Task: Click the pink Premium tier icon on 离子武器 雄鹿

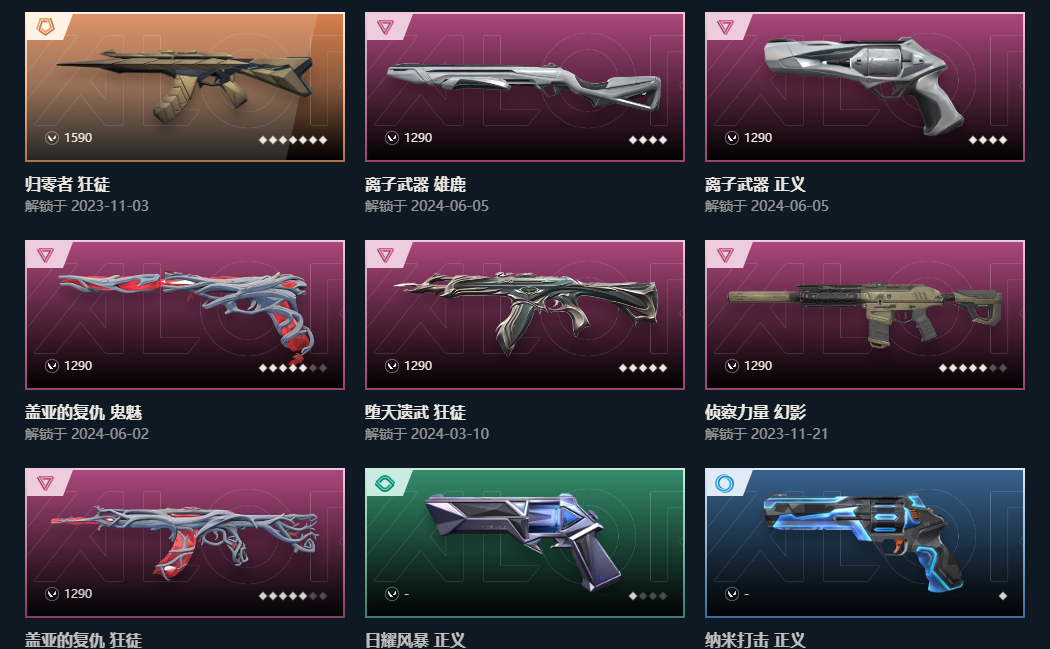Action: [385, 27]
